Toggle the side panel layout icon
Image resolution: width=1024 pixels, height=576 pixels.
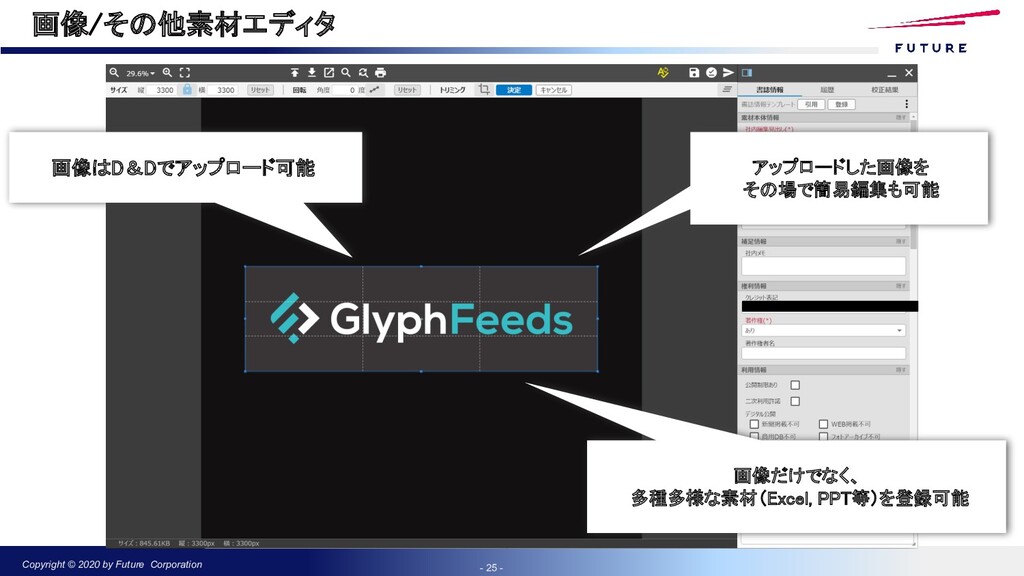click(747, 72)
